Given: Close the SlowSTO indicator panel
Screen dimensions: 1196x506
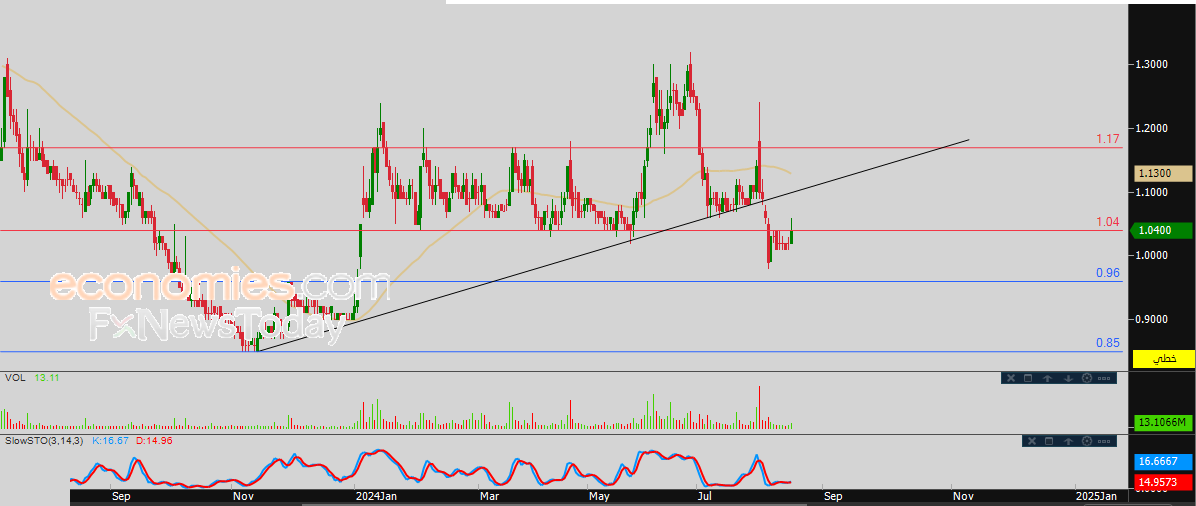Looking at the screenshot, I should tap(1031, 441).
